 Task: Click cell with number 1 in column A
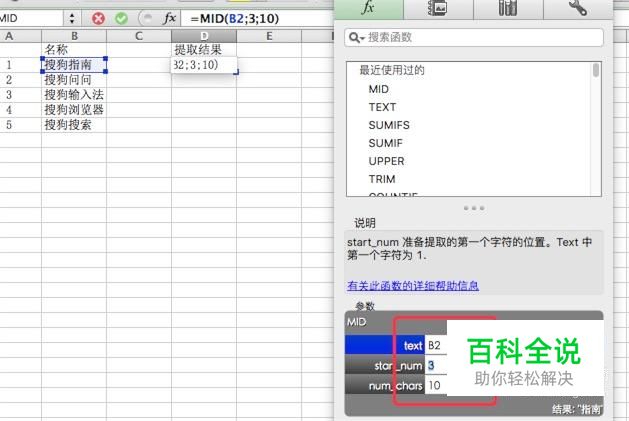point(20,65)
